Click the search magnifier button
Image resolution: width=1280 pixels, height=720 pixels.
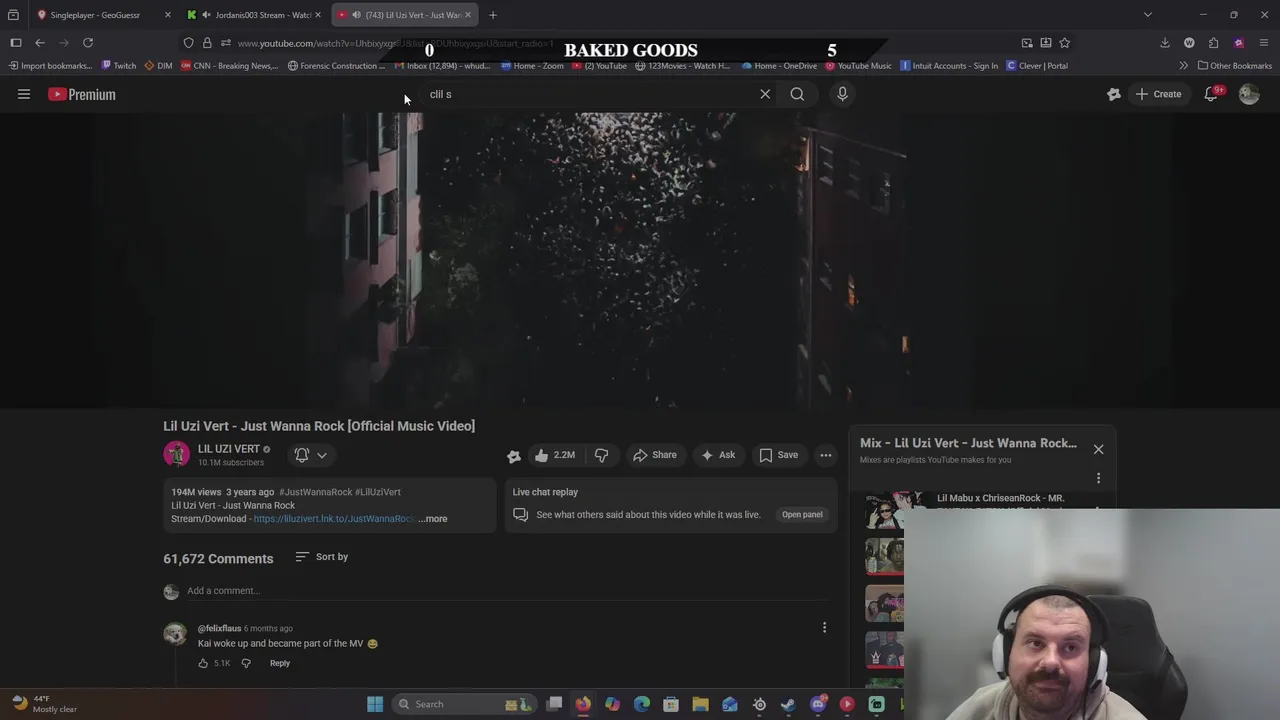pos(797,94)
